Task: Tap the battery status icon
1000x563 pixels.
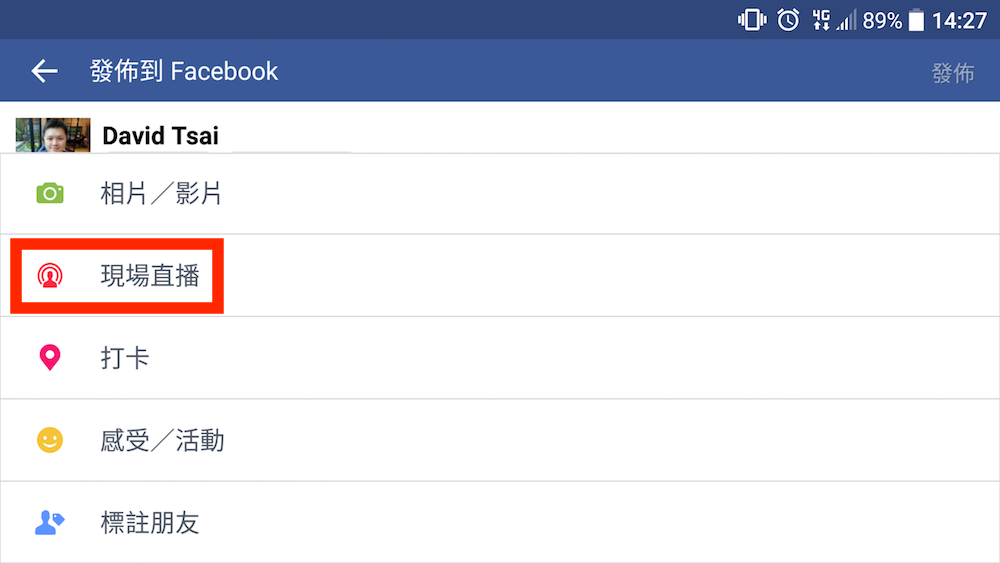Action: pyautogui.click(x=916, y=20)
